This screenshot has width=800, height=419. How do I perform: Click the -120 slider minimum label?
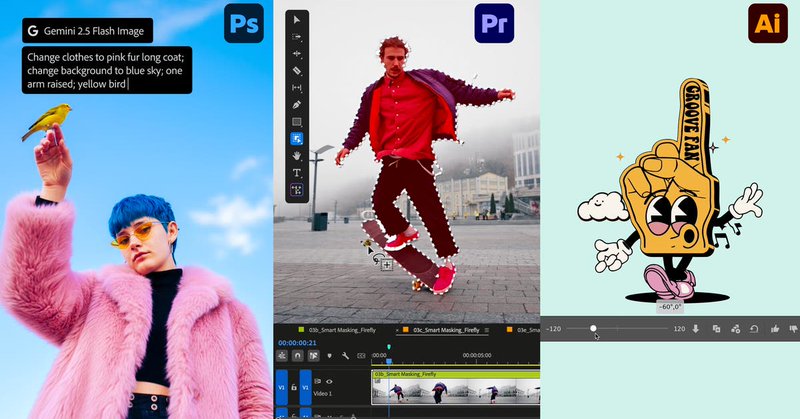click(554, 329)
